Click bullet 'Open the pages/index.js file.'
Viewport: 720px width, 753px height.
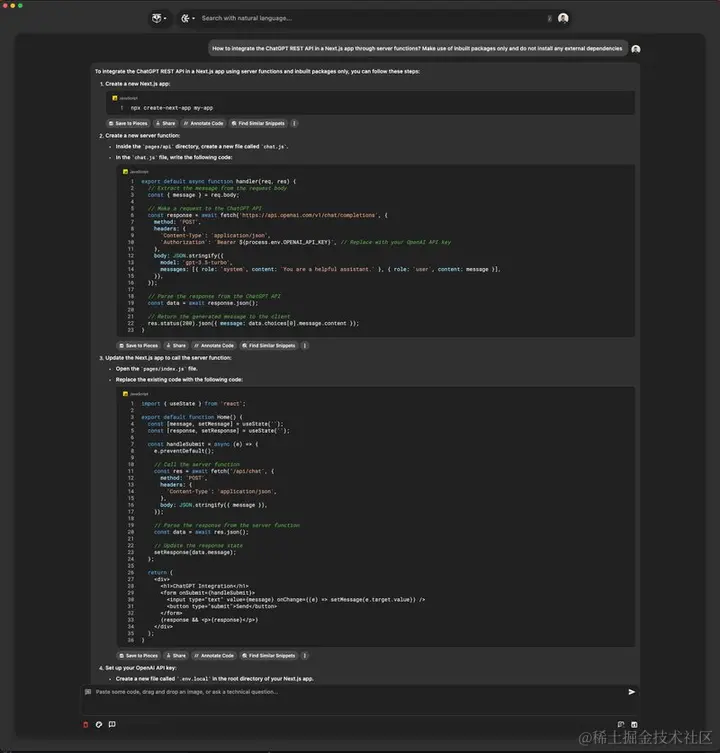click(157, 369)
